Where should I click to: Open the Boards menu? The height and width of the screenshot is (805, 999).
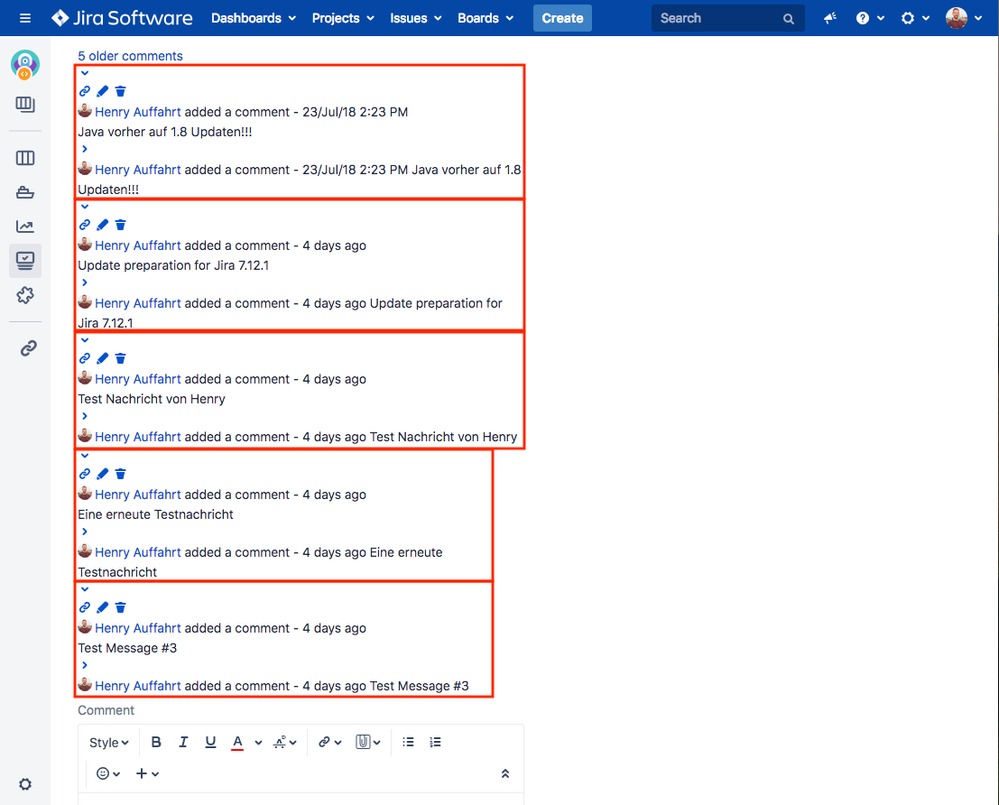coord(479,17)
